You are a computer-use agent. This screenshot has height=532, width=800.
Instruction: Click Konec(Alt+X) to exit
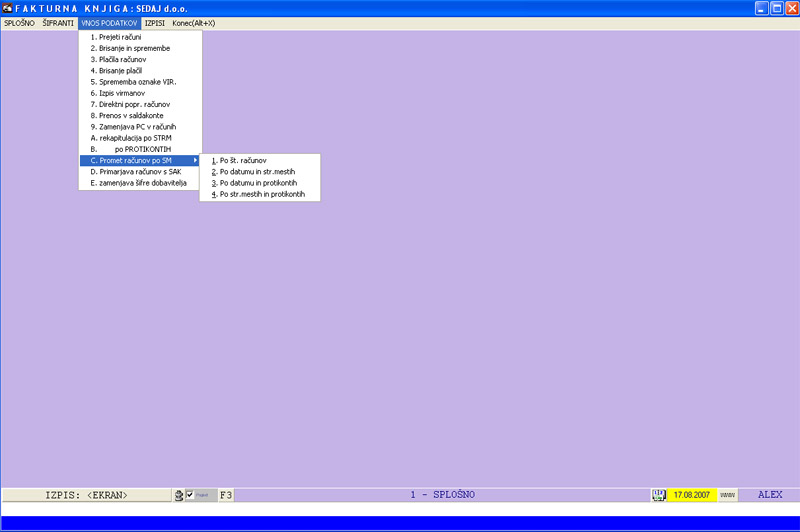click(193, 23)
